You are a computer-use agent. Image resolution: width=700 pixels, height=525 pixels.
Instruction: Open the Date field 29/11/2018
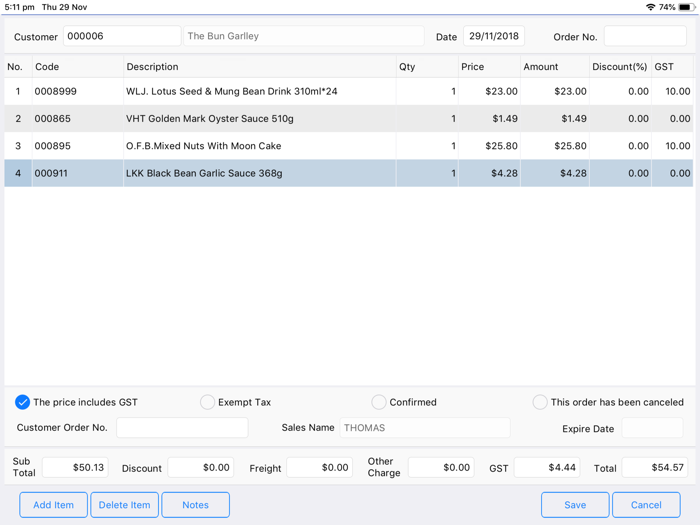pos(494,36)
